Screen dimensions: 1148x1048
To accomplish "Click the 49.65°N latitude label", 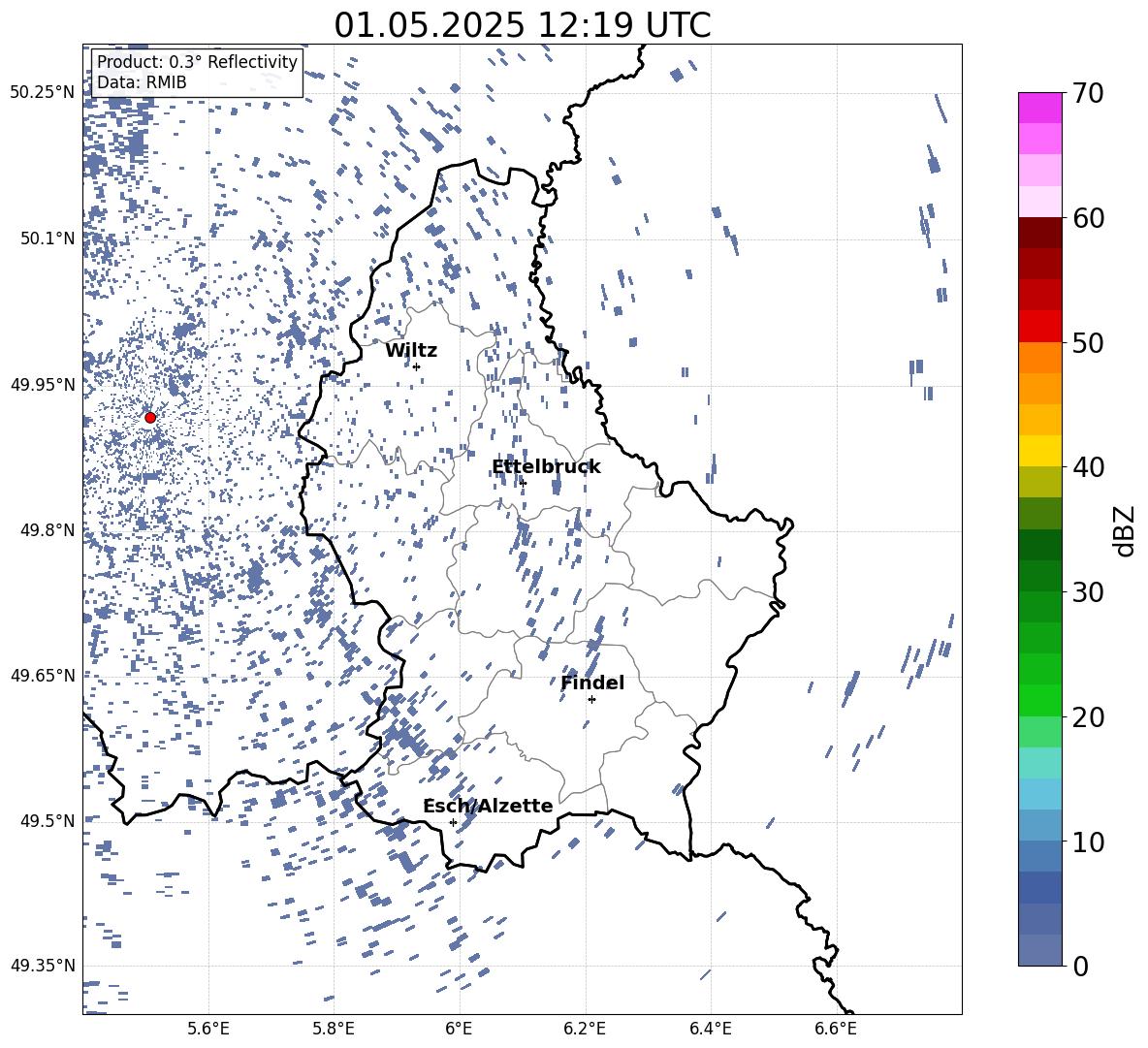I will (x=43, y=675).
